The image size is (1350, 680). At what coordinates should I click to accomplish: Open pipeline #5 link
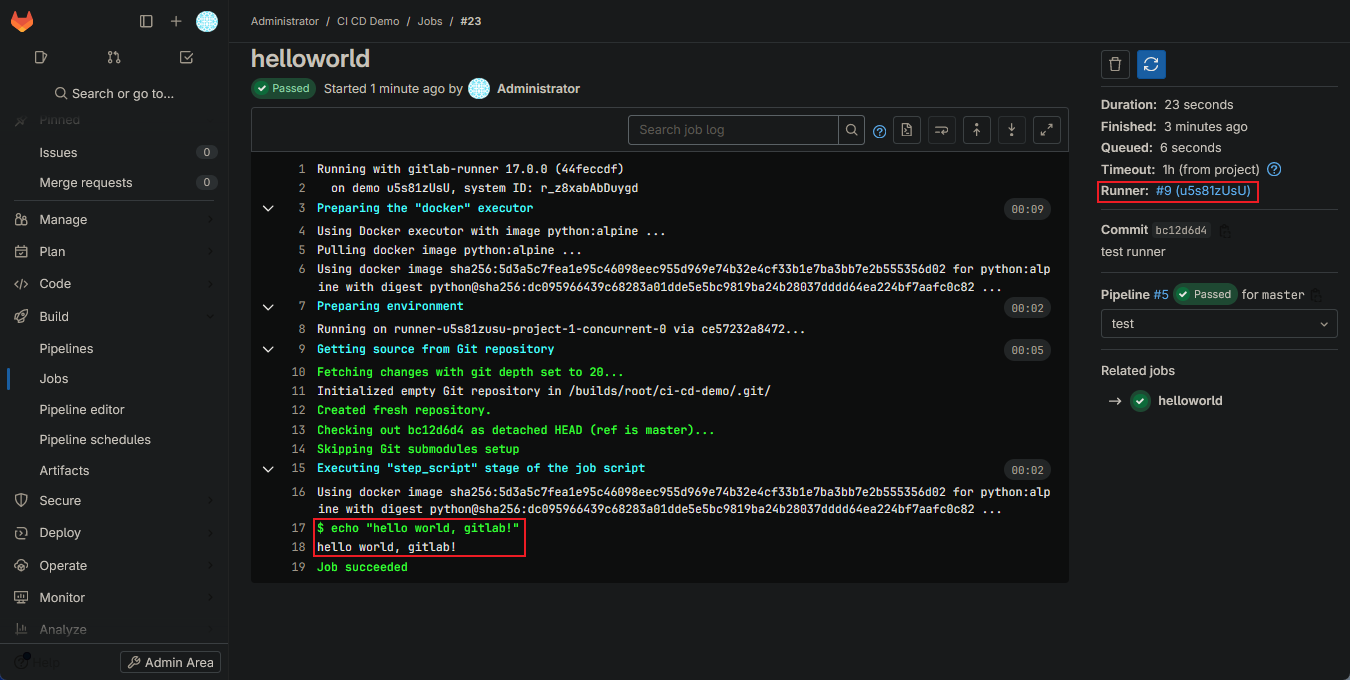[x=1161, y=295]
